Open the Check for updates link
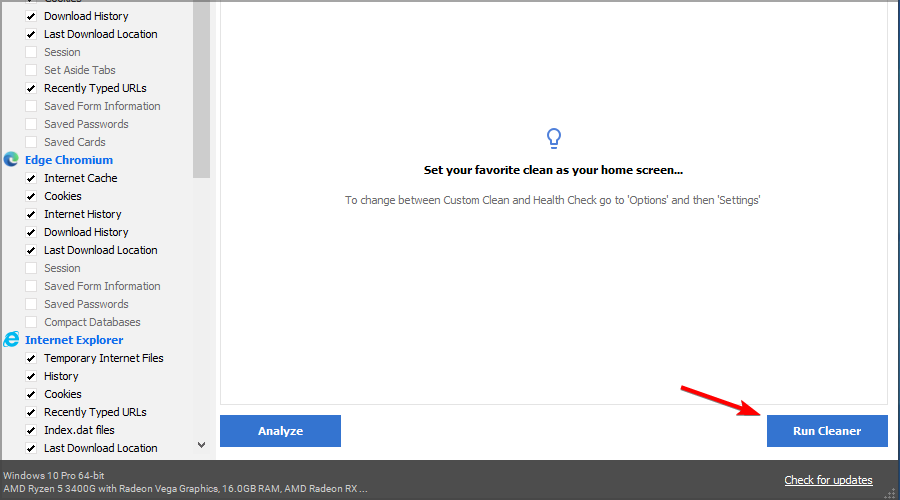This screenshot has width=900, height=500. click(x=828, y=480)
